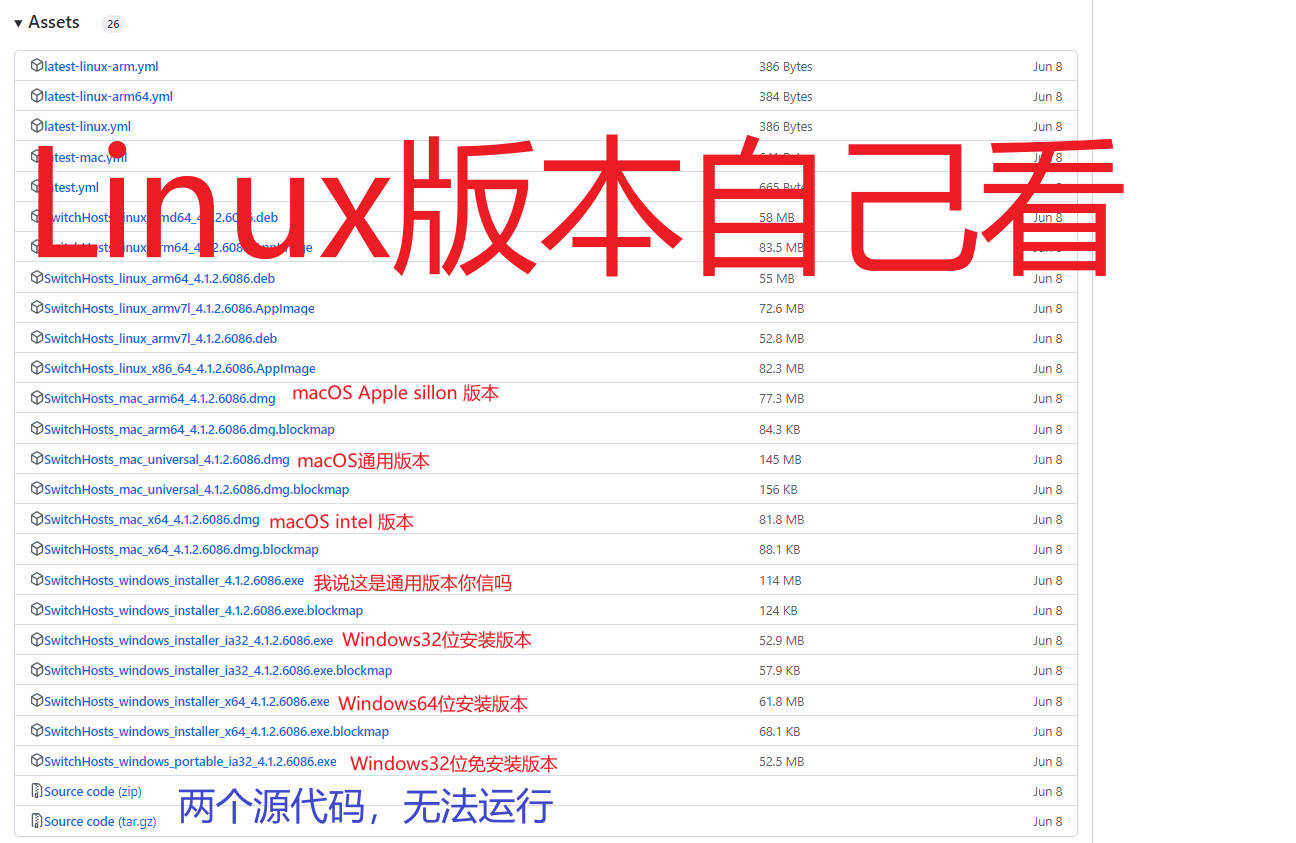Download SwitchHosts_windows_portable_ia32 exe
The height and width of the screenshot is (843, 1296).
click(x=190, y=762)
